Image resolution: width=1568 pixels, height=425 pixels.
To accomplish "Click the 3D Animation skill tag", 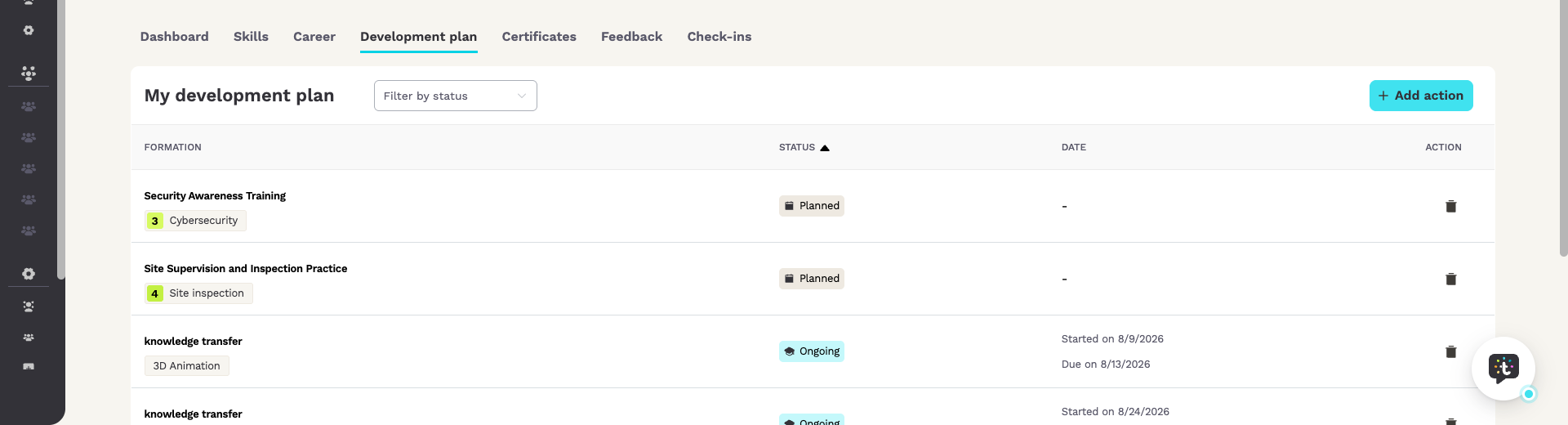I will (x=186, y=366).
